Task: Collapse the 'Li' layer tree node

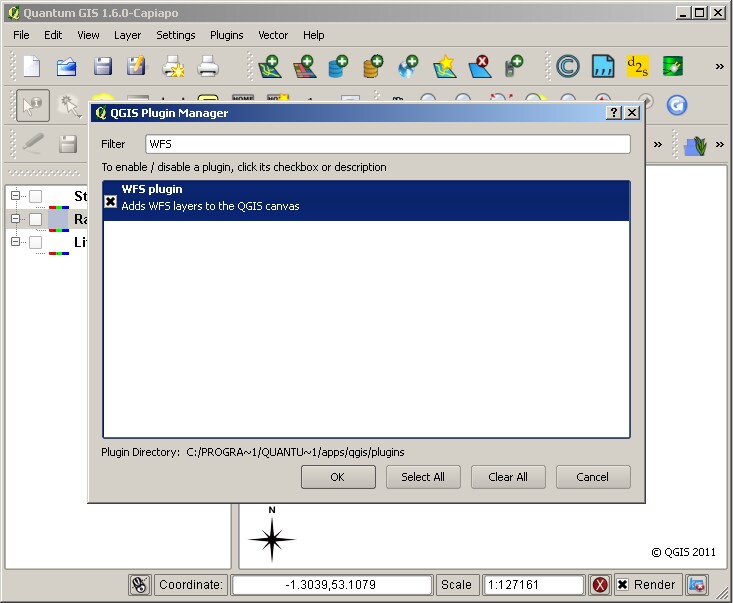Action: pyautogui.click(x=15, y=241)
